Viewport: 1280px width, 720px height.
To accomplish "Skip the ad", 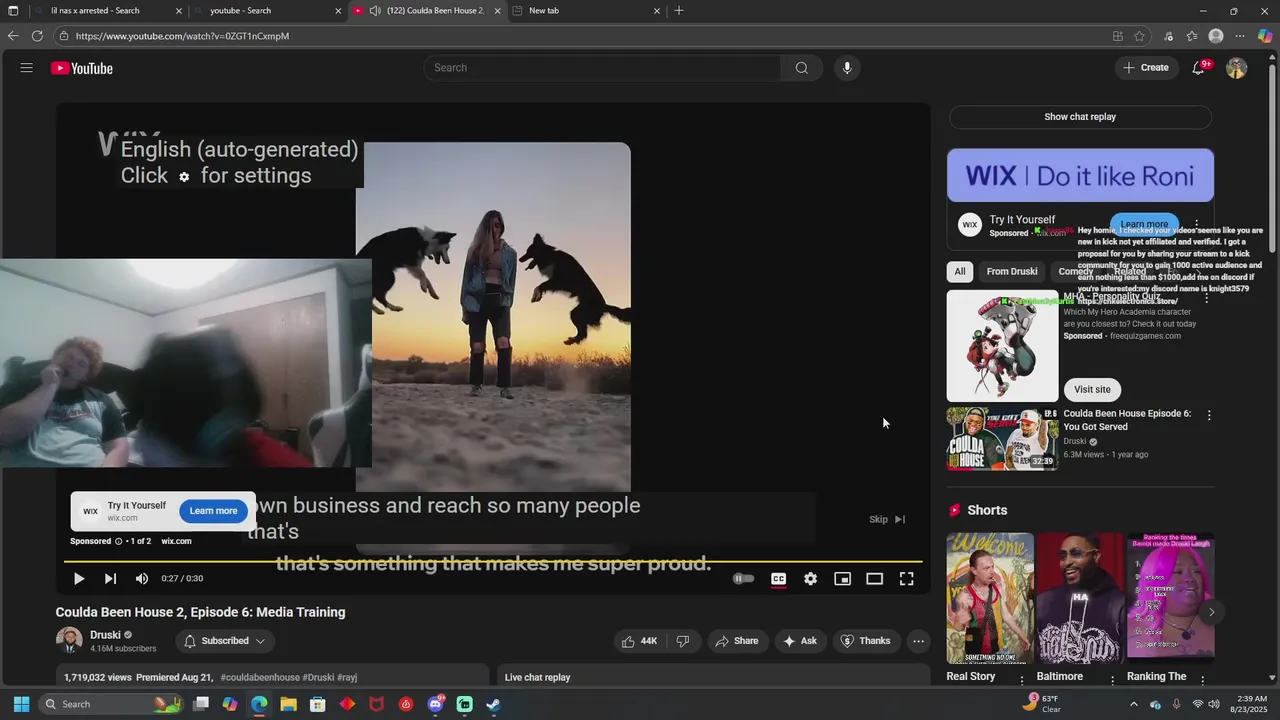I will click(x=886, y=519).
